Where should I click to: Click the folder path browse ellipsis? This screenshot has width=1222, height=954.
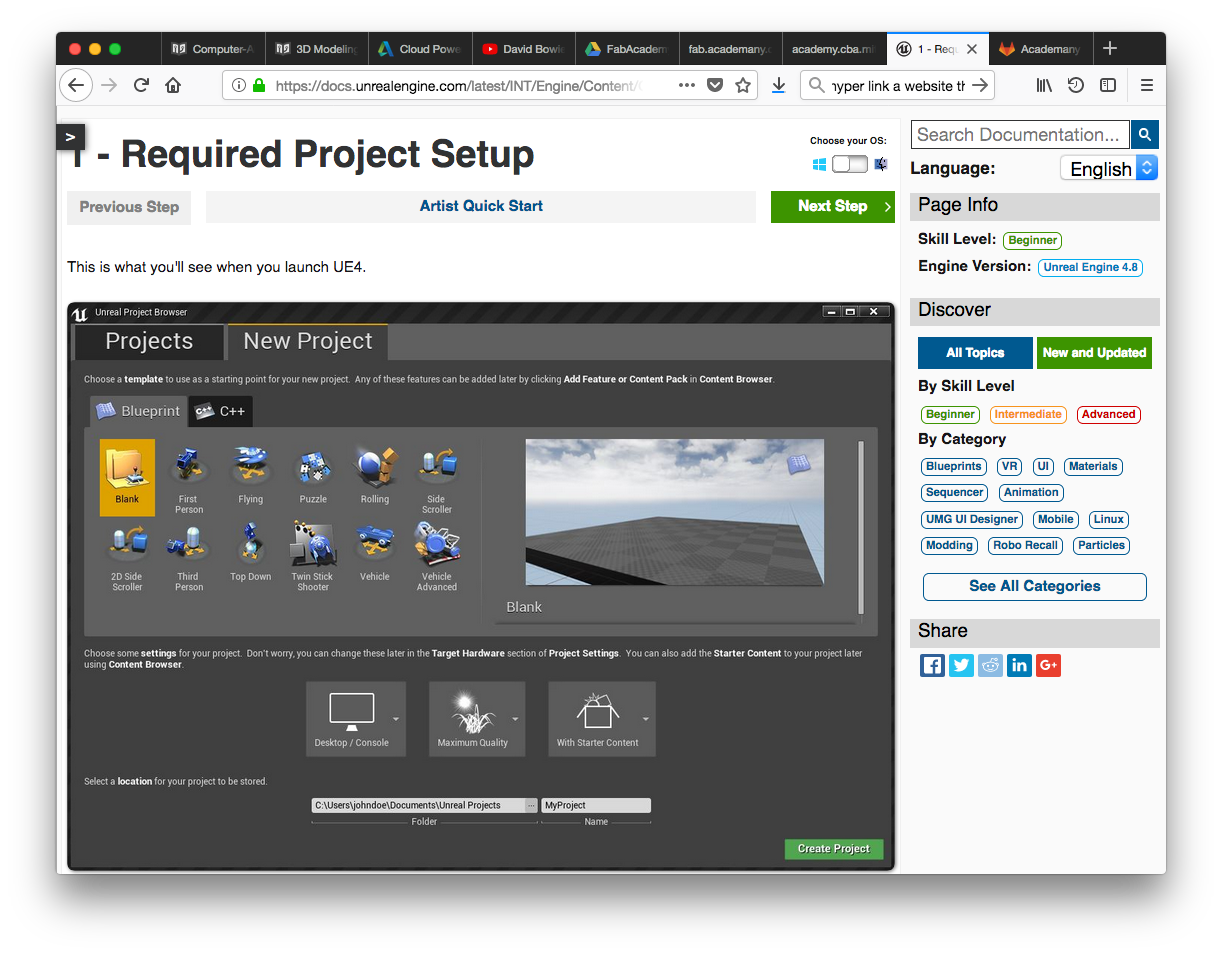pos(532,805)
